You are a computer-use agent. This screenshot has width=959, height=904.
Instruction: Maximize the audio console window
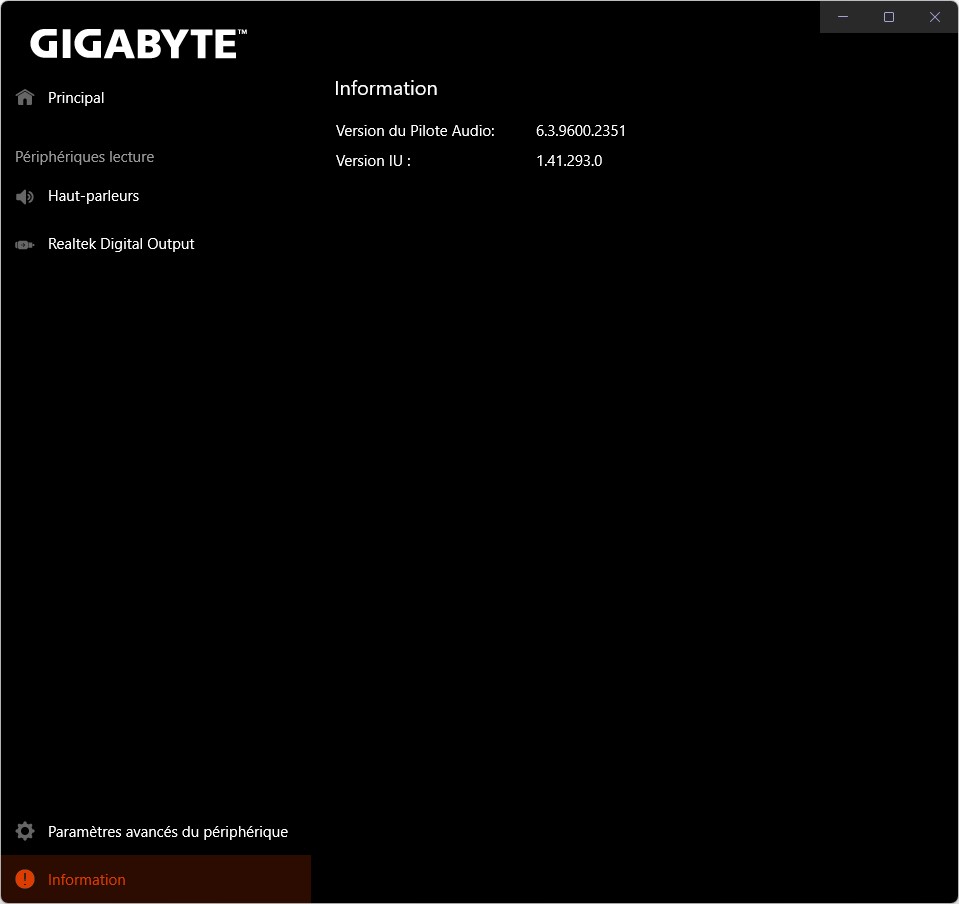889,17
